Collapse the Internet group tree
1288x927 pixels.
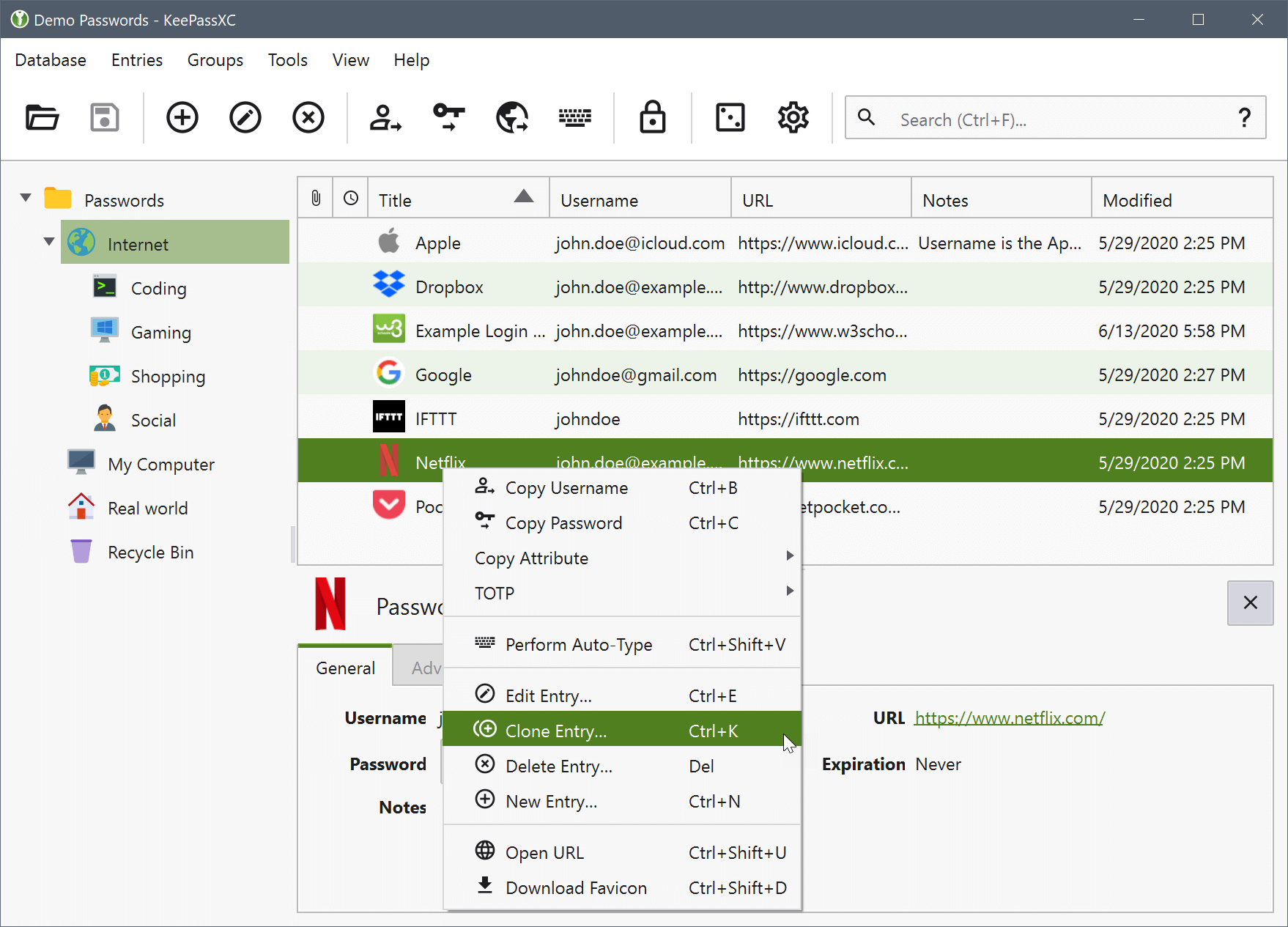(49, 242)
